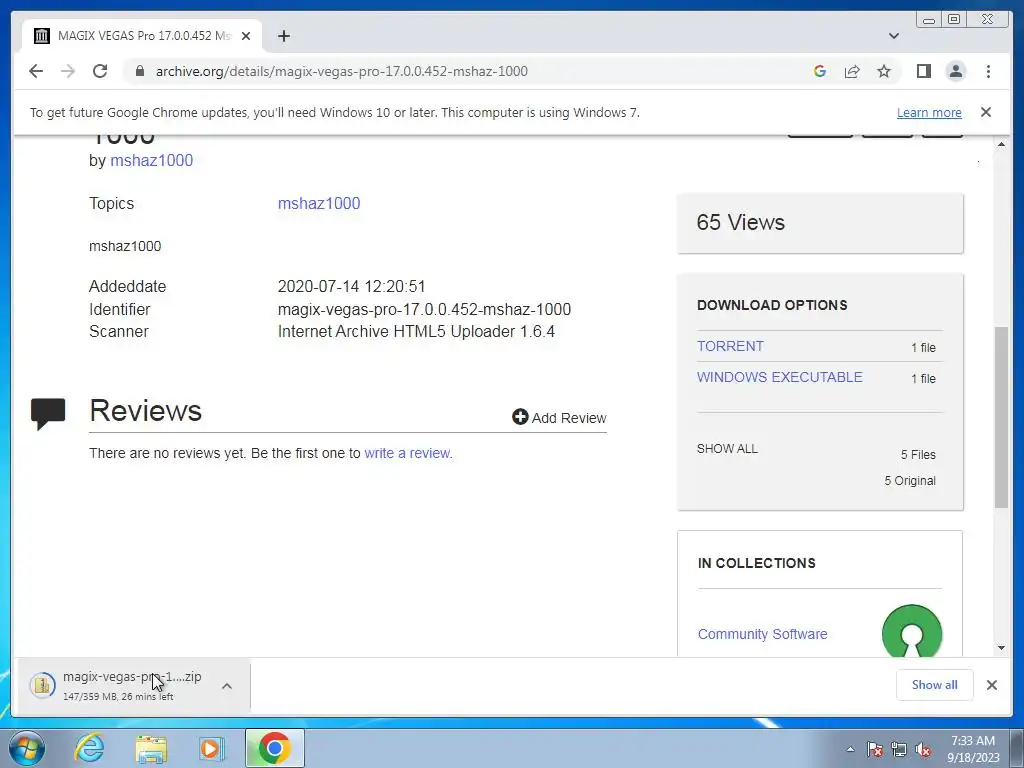Show hidden system tray icons
Image resolution: width=1024 pixels, height=768 pixels.
850,749
